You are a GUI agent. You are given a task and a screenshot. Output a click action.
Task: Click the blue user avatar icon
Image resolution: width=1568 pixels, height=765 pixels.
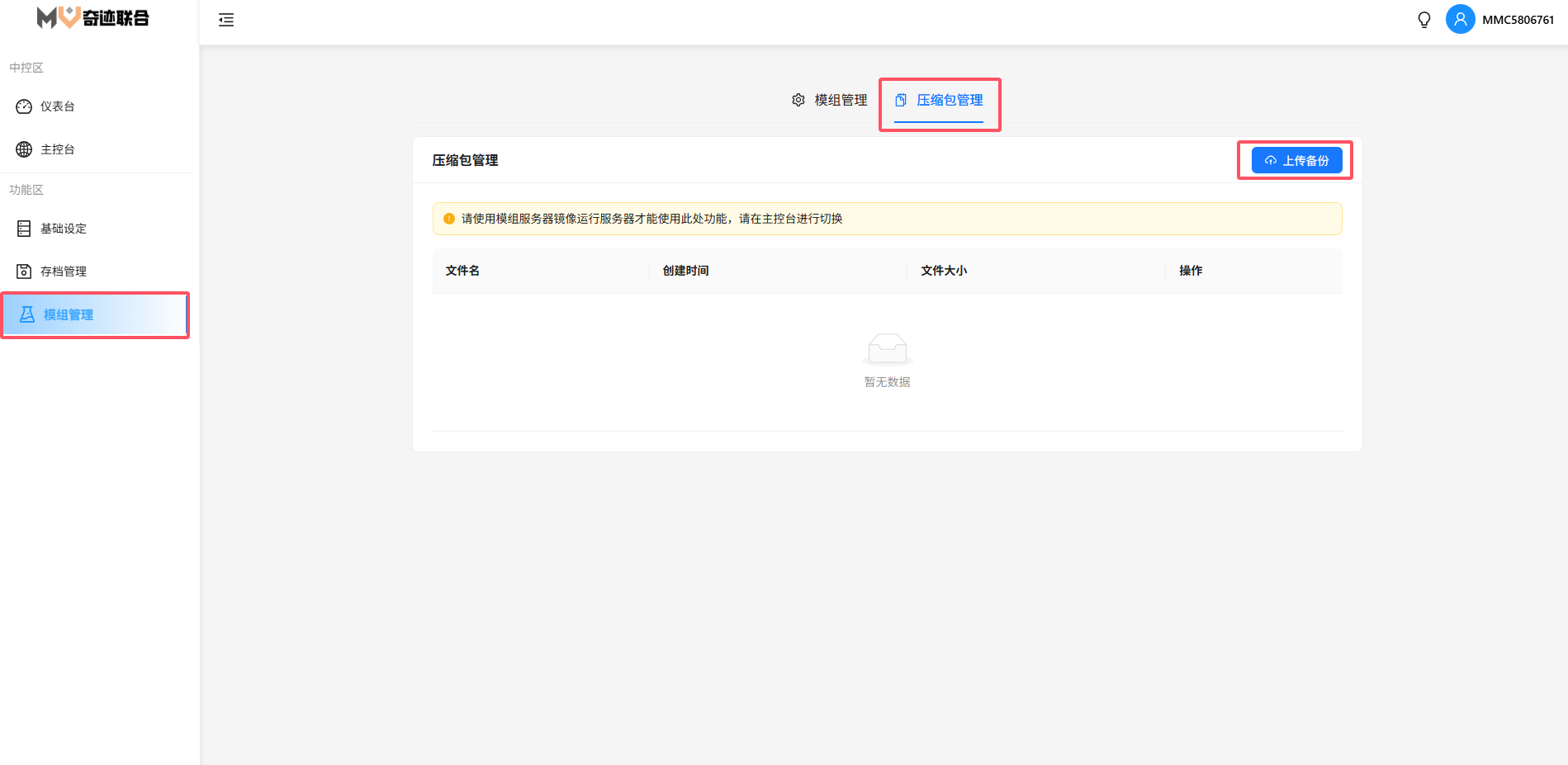pyautogui.click(x=1460, y=20)
